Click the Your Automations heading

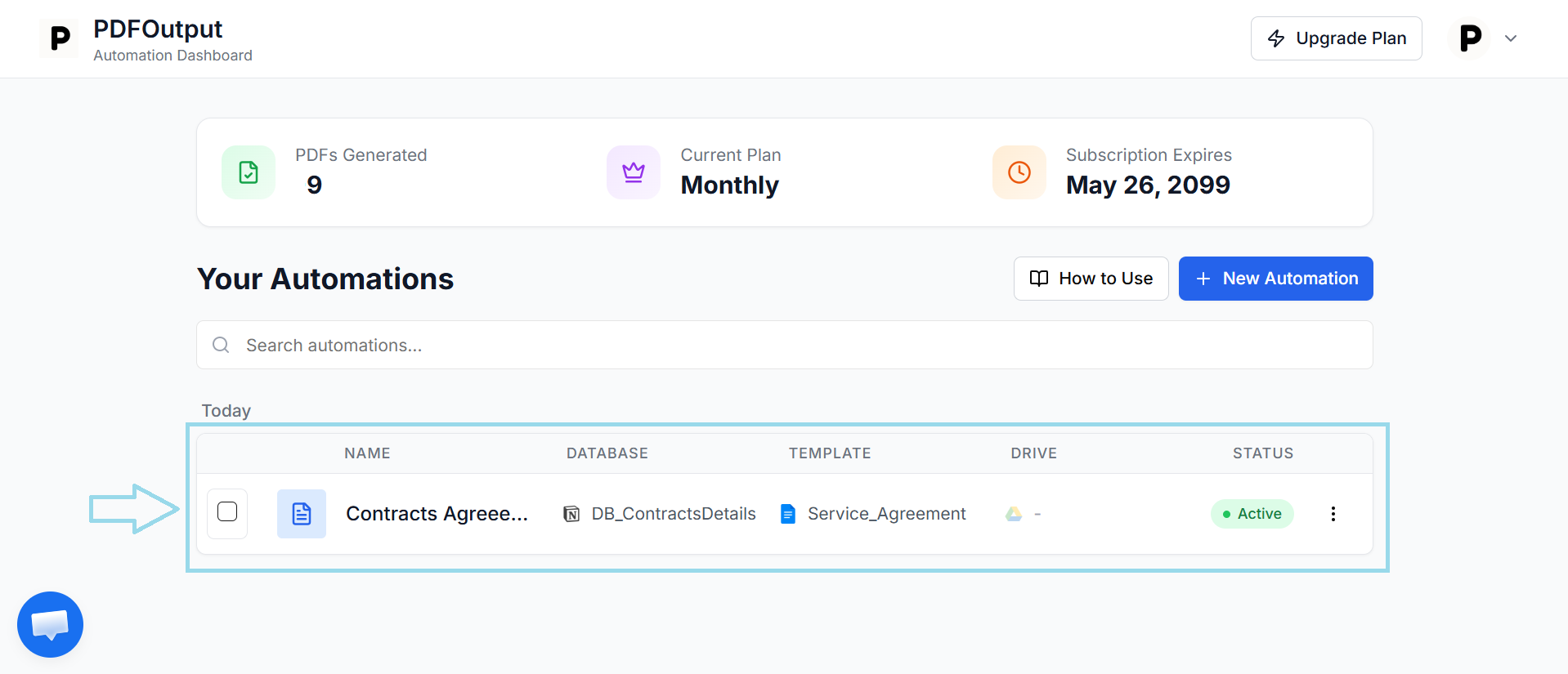point(325,279)
